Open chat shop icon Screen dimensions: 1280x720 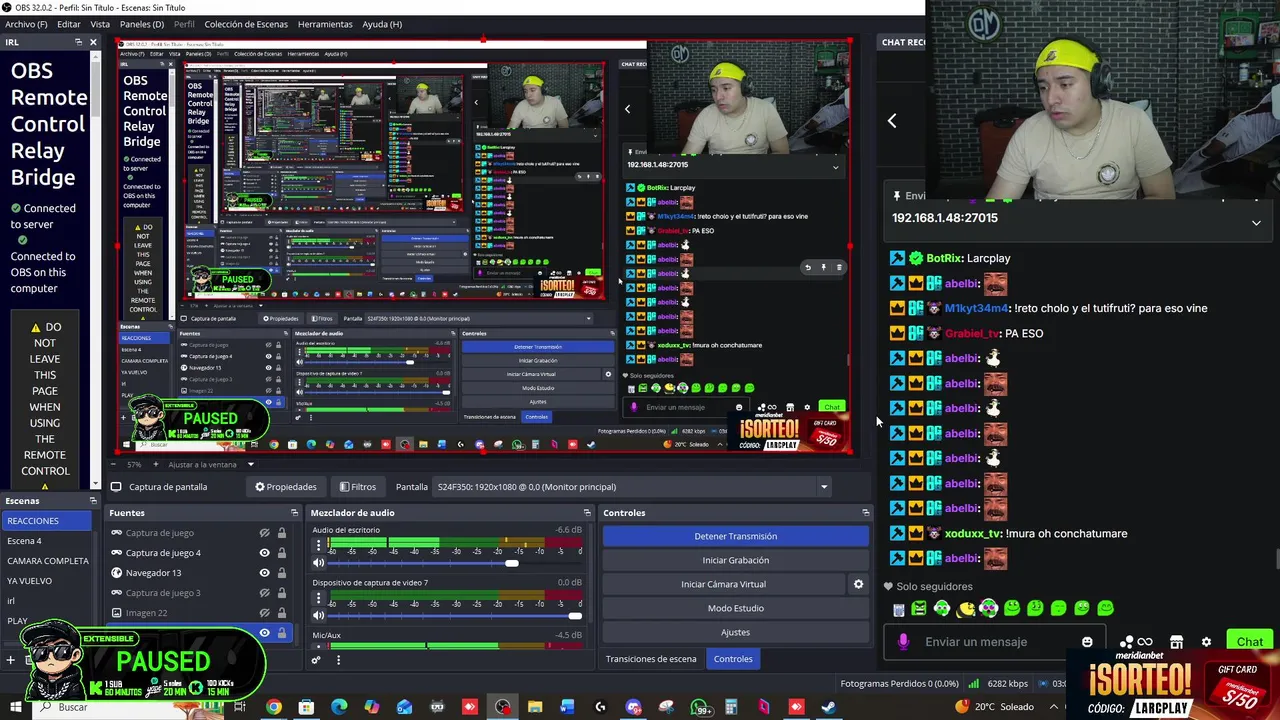pyautogui.click(x=1177, y=642)
